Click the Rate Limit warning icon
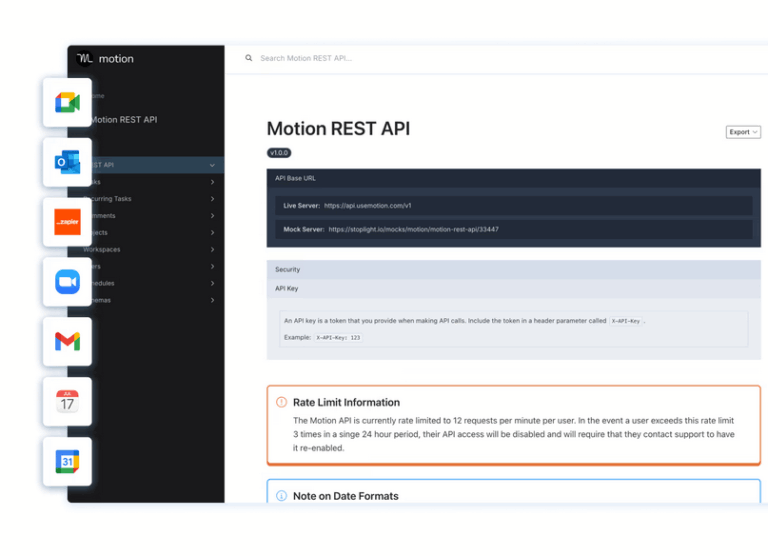768x556 pixels. 281,402
